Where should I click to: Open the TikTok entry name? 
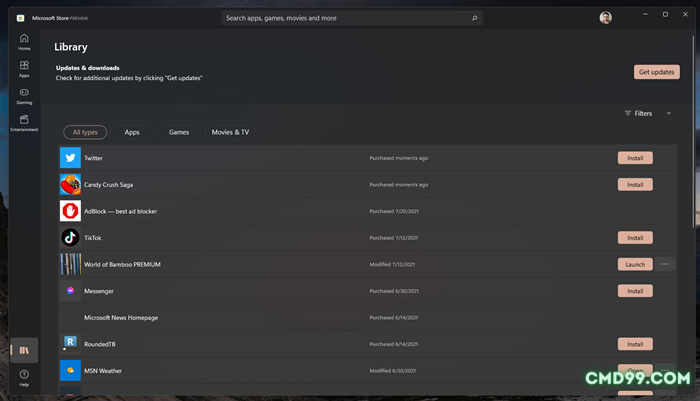93,238
